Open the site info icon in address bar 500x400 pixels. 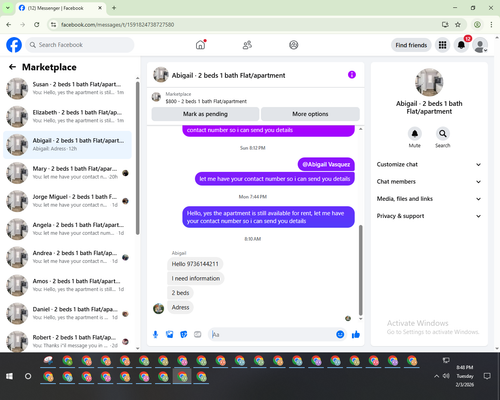pyautogui.click(x=53, y=25)
